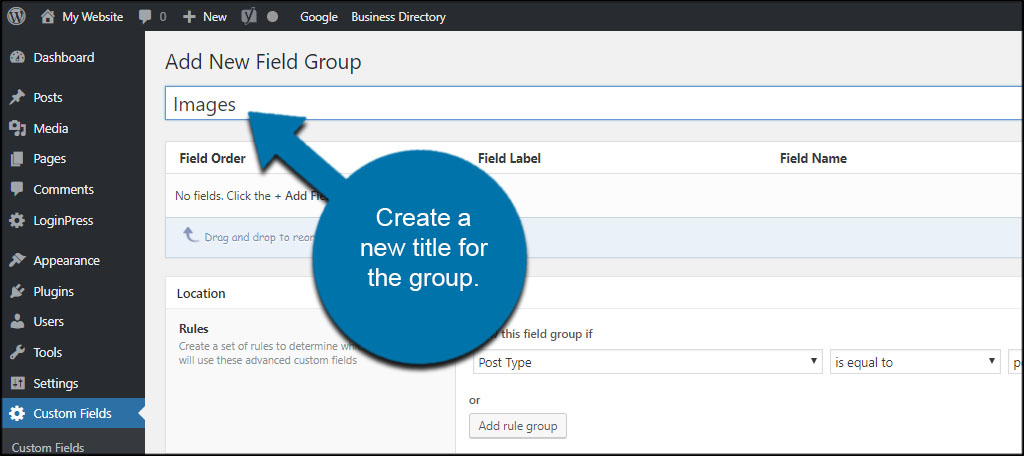Select the Custom Fields submenu link
The image size is (1024, 456).
(48, 448)
